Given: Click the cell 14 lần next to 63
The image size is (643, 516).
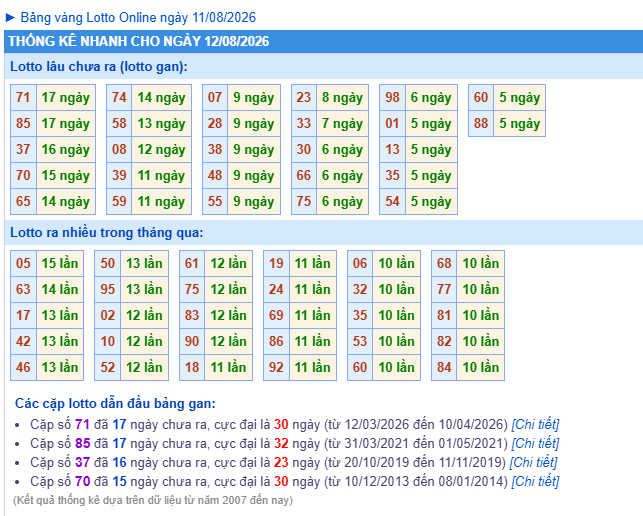Looking at the screenshot, I should (x=60, y=290).
